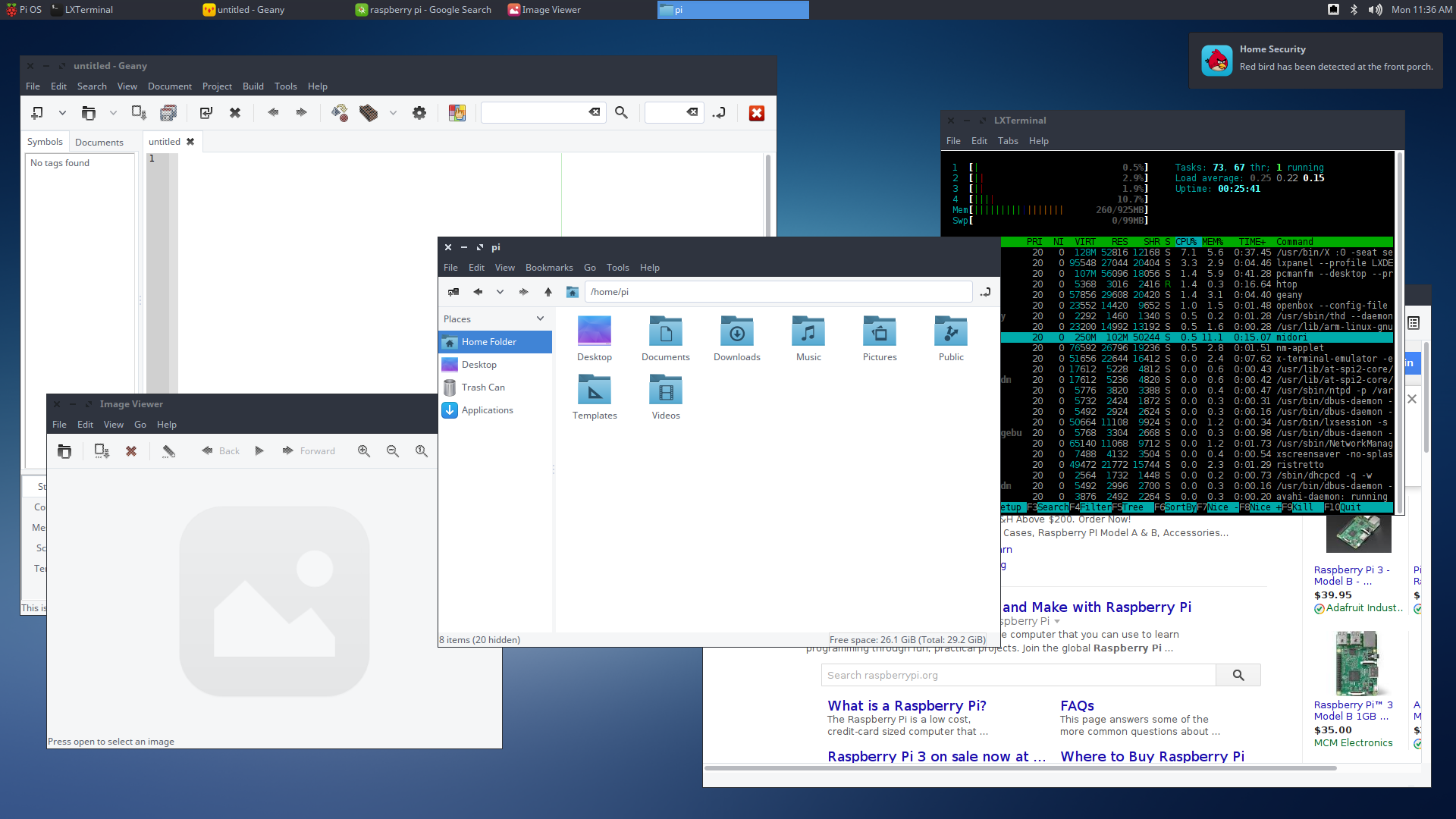
Task: Click Geany search text field
Action: pos(535,112)
